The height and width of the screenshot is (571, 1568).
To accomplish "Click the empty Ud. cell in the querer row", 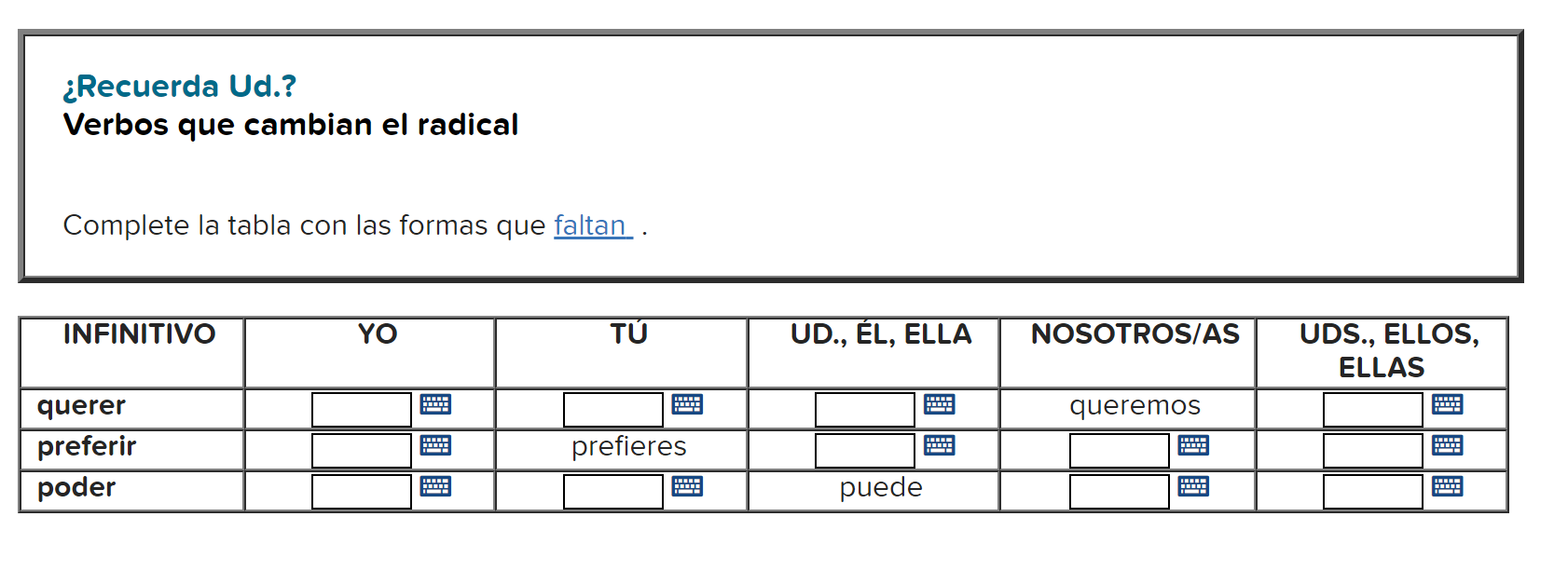I will tap(864, 407).
